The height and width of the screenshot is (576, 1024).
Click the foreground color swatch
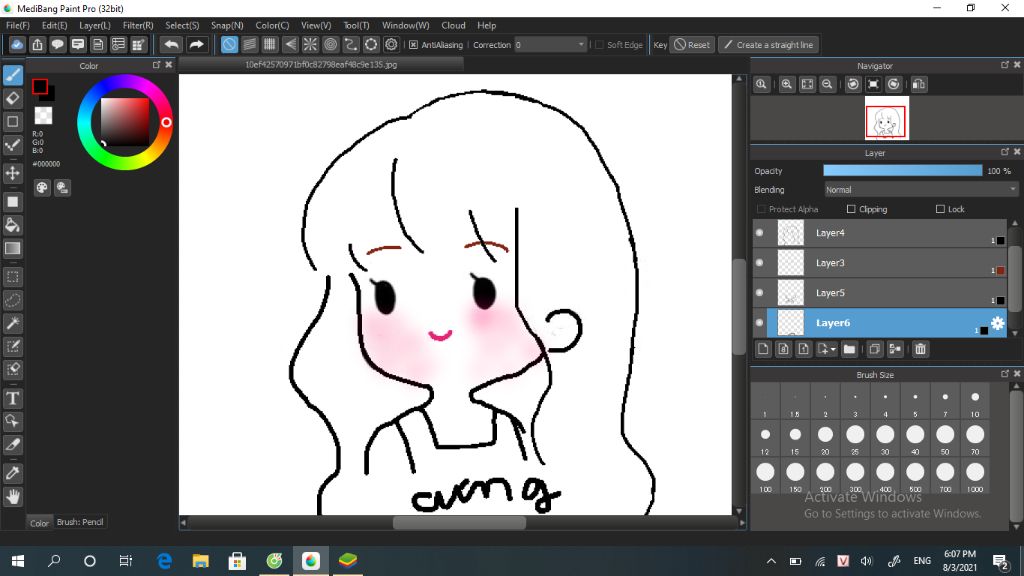click(x=40, y=86)
